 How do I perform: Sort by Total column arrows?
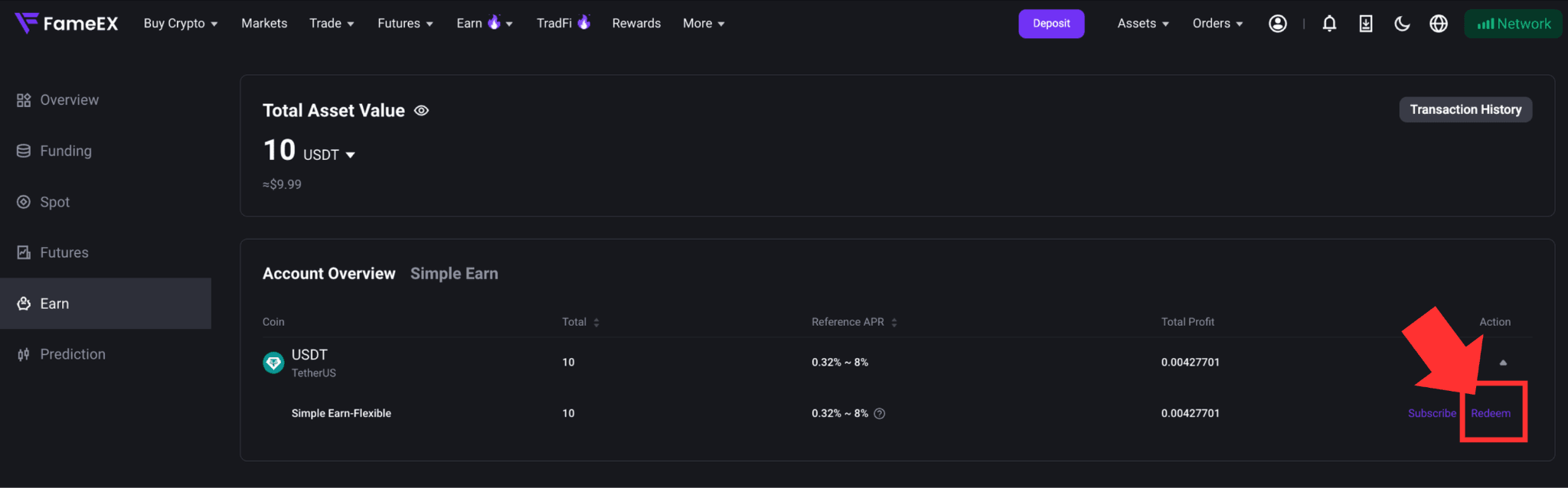596,323
